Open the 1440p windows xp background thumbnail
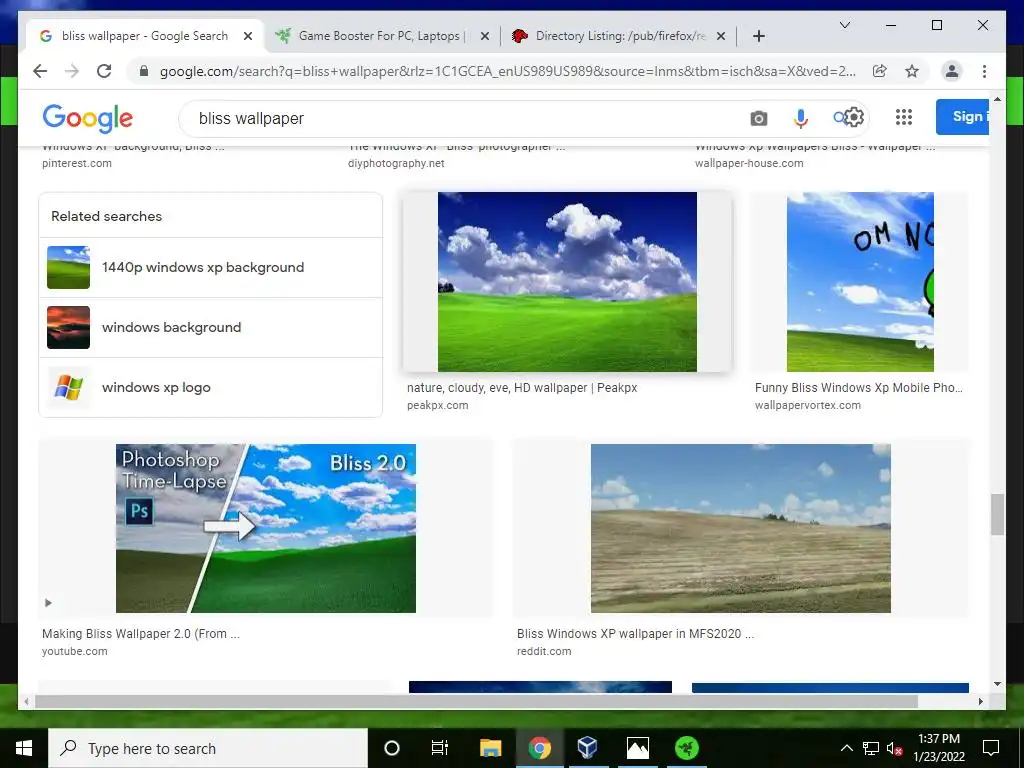This screenshot has height=768, width=1024. point(69,267)
